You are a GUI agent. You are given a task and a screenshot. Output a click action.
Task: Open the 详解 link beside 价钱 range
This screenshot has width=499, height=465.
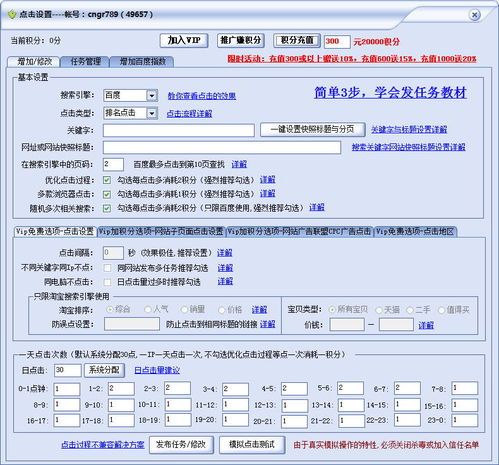tap(426, 325)
